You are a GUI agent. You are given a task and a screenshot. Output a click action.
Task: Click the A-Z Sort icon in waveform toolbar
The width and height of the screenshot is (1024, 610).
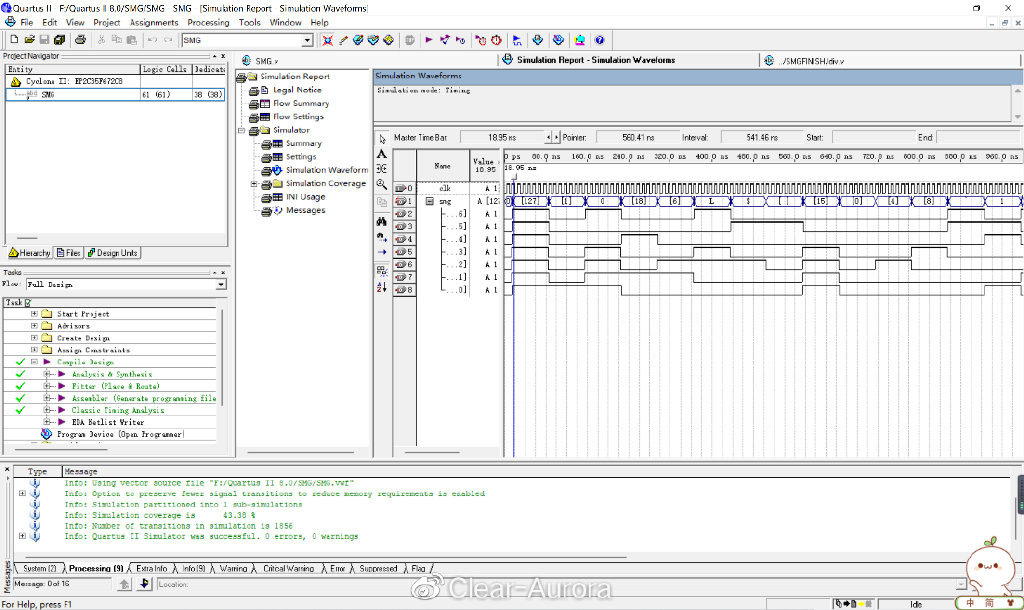click(x=382, y=286)
